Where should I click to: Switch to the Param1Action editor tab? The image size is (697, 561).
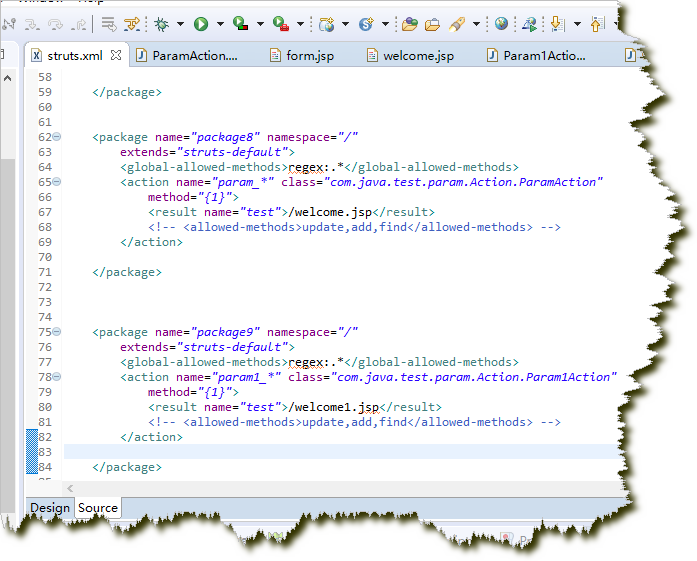click(536, 56)
